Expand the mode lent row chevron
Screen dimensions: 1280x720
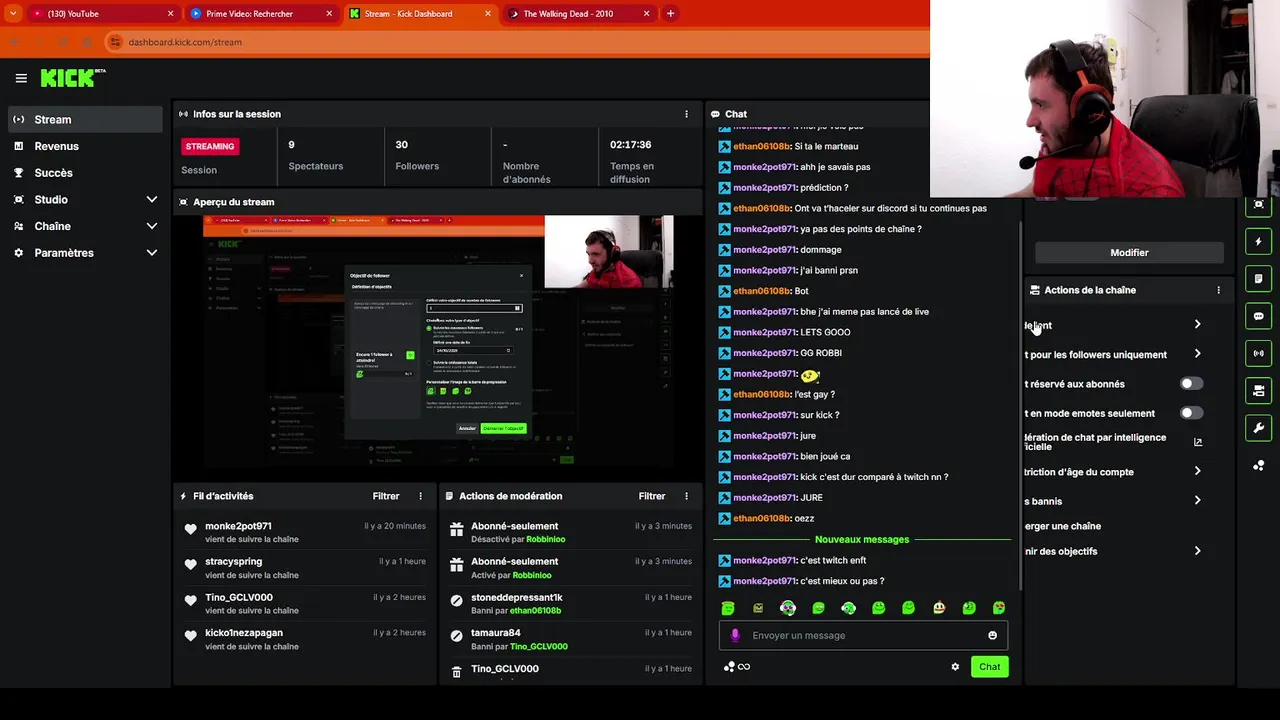tap(1197, 325)
